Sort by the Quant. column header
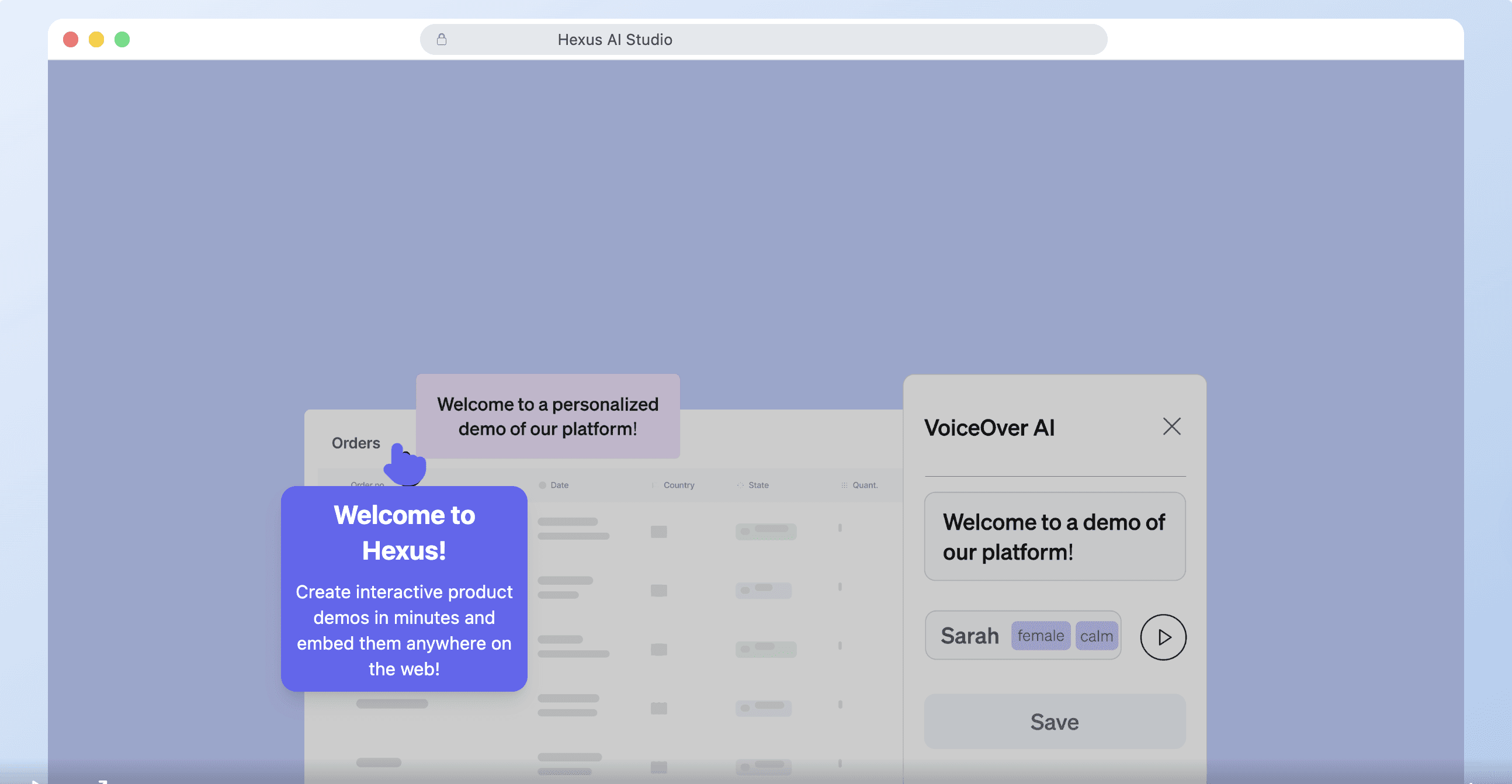The width and height of the screenshot is (1512, 784). click(859, 485)
